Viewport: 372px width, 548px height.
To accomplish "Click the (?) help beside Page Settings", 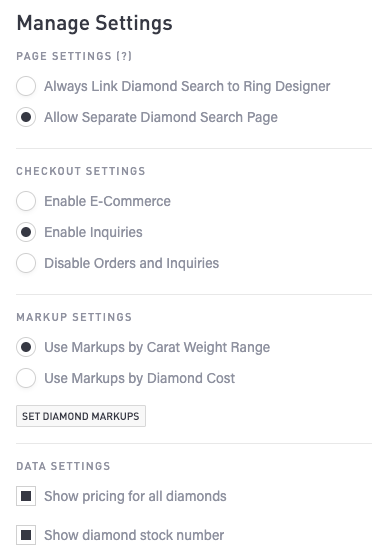I will click(x=124, y=56).
